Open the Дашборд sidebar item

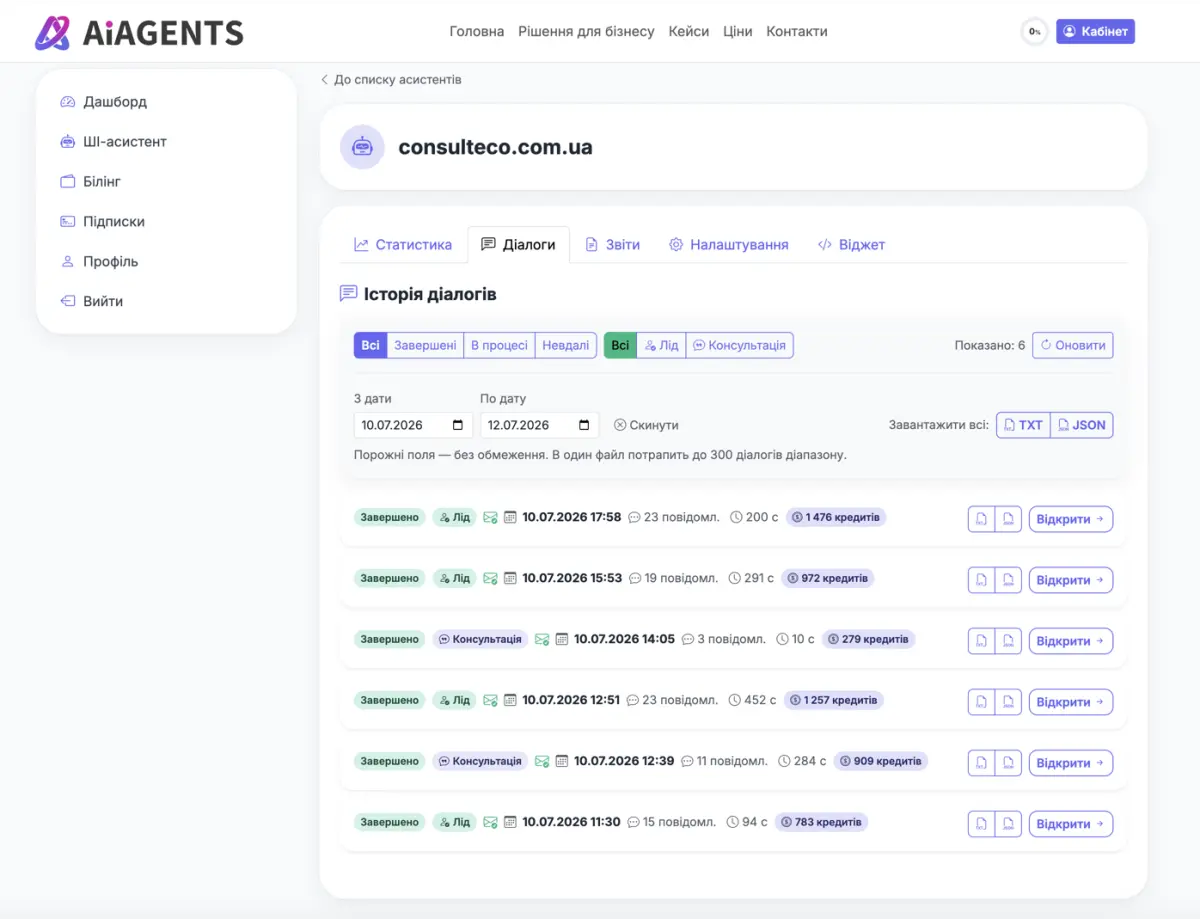[103, 102]
